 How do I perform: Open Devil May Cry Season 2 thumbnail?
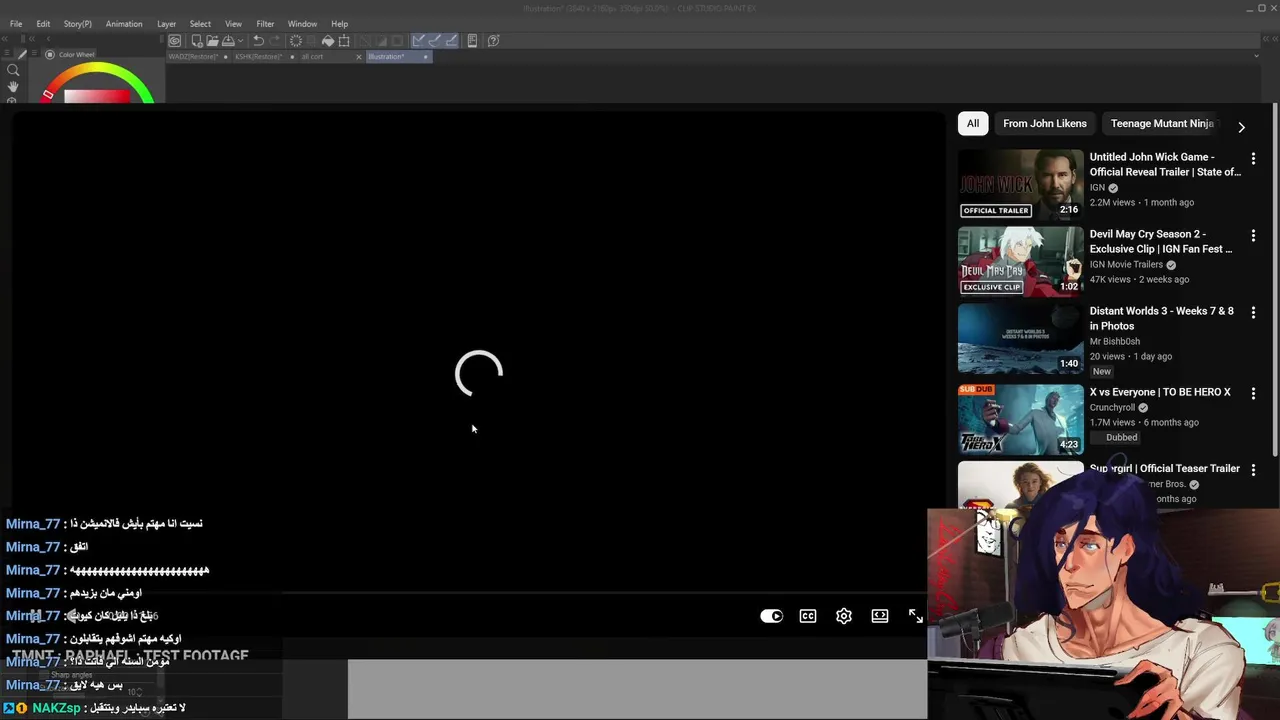coord(1020,261)
